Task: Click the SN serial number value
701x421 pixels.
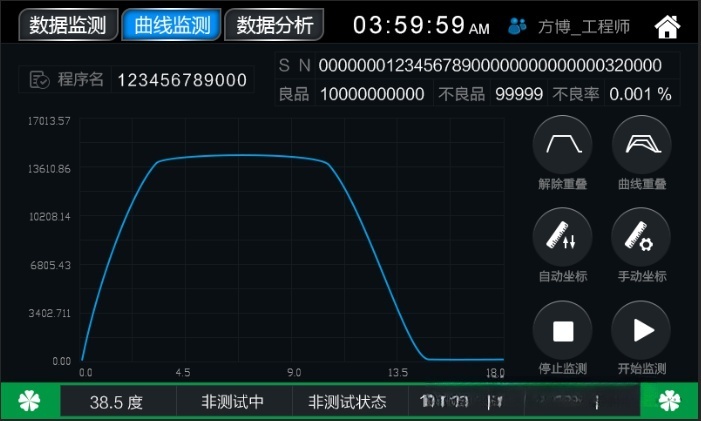Action: (x=490, y=66)
